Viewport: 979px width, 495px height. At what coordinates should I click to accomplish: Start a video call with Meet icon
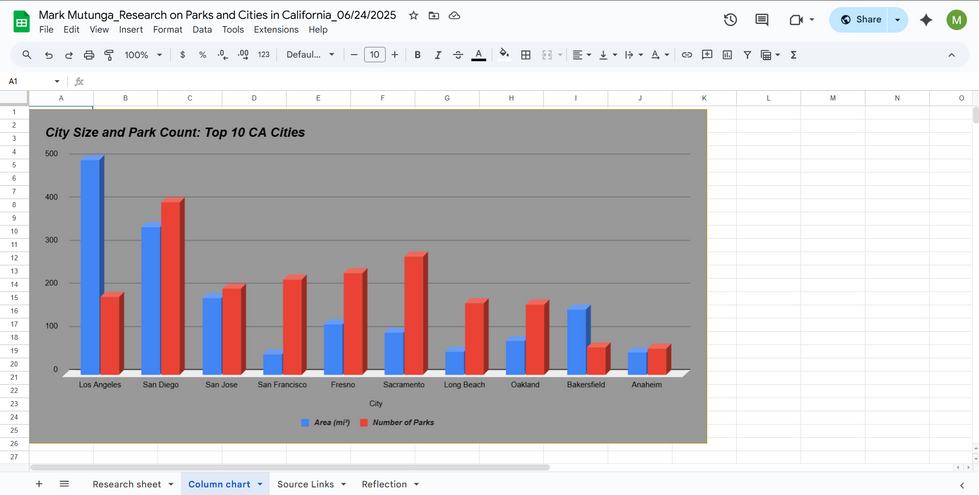click(x=796, y=20)
